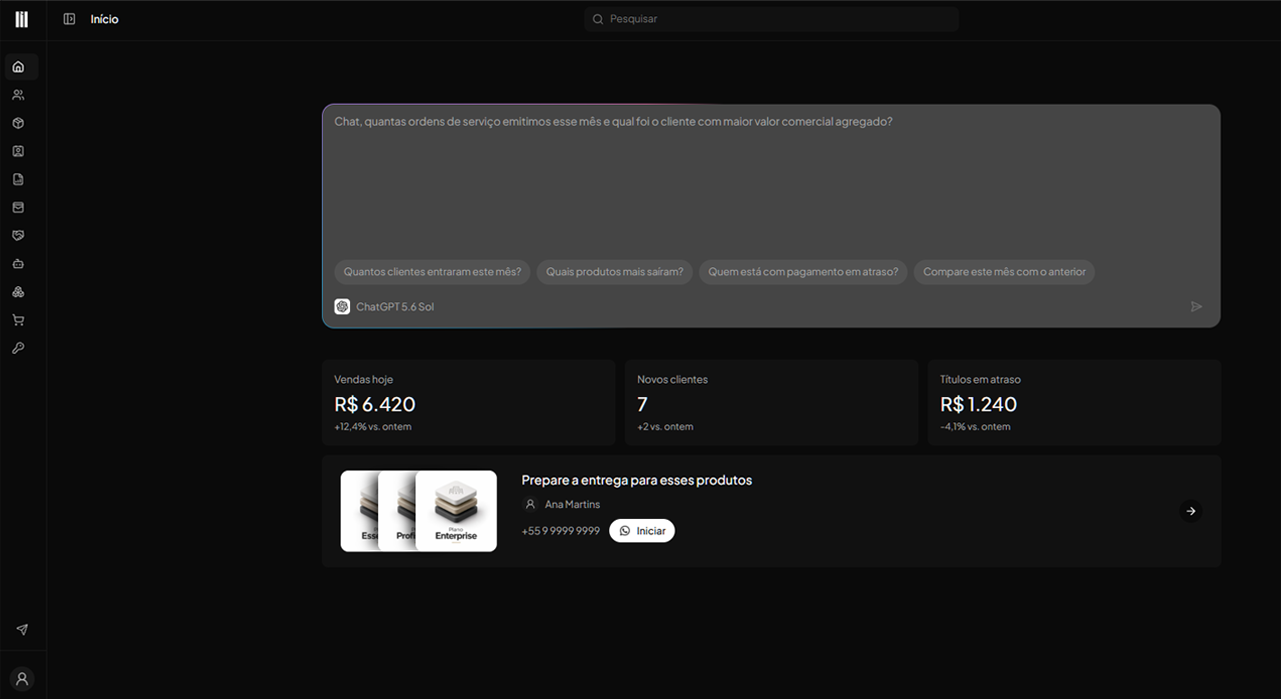Click the R$ 6.420 value
The height and width of the screenshot is (699, 1281).
pyautogui.click(x=375, y=404)
